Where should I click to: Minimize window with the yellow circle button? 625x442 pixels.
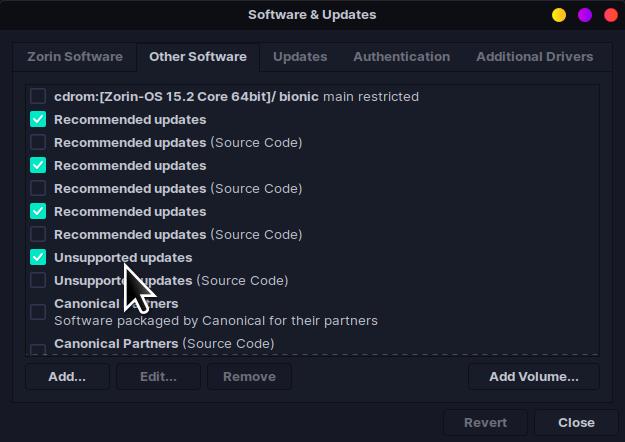(x=559, y=15)
